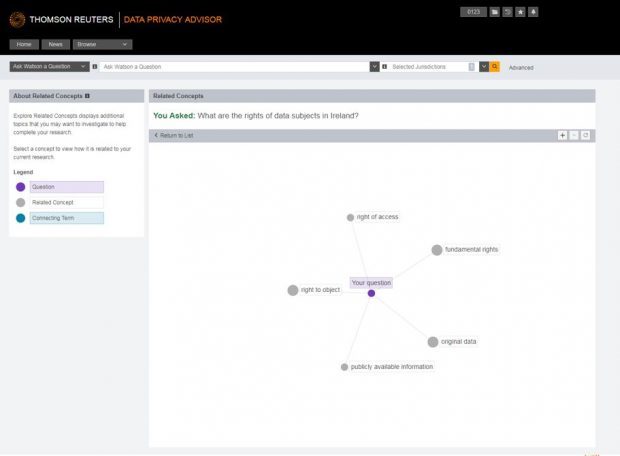Open the history icon in header

pos(508,12)
